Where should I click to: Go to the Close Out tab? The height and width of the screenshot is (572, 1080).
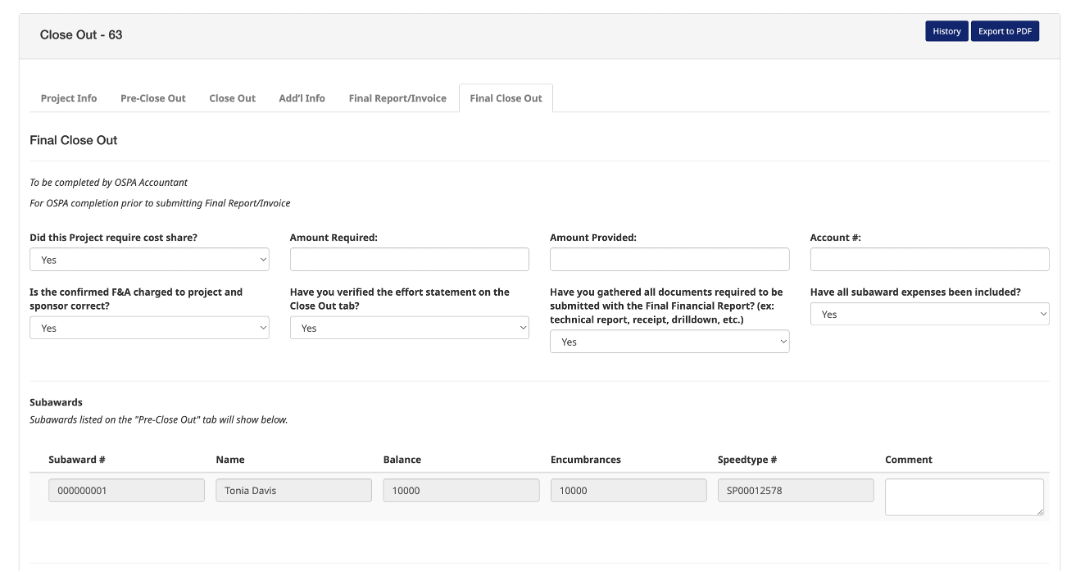(232, 98)
